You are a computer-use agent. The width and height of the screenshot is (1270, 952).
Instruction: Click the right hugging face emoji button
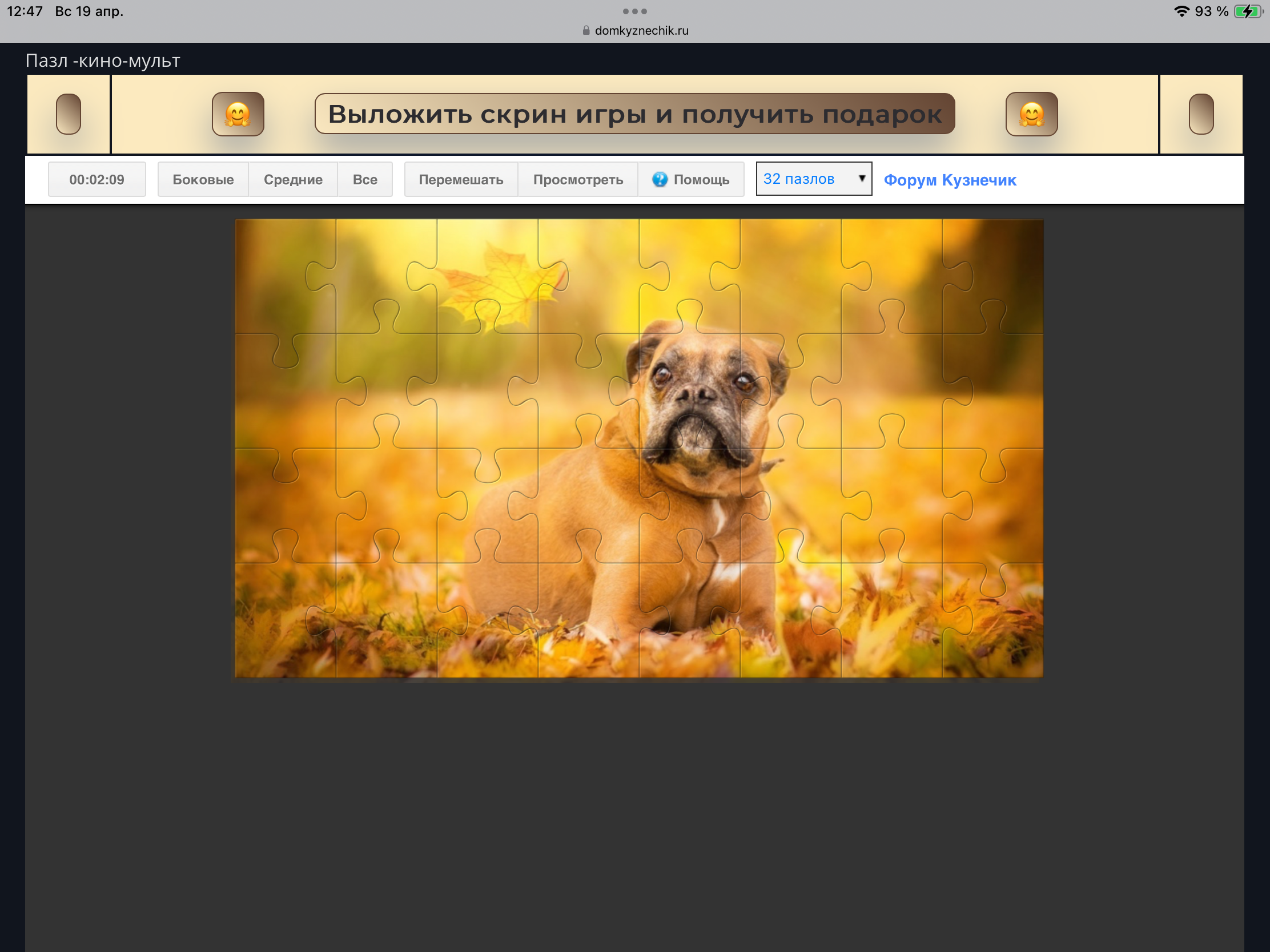[1031, 114]
